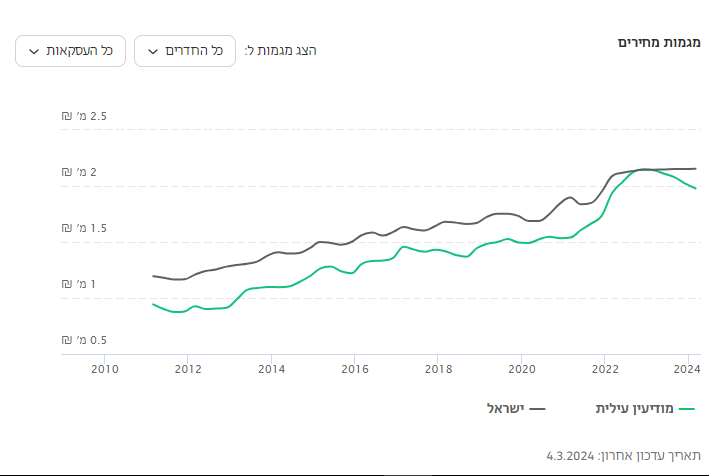Image resolution: width=709 pixels, height=476 pixels.
Task: Select the 2010 label on the year axis
Action: point(105,369)
